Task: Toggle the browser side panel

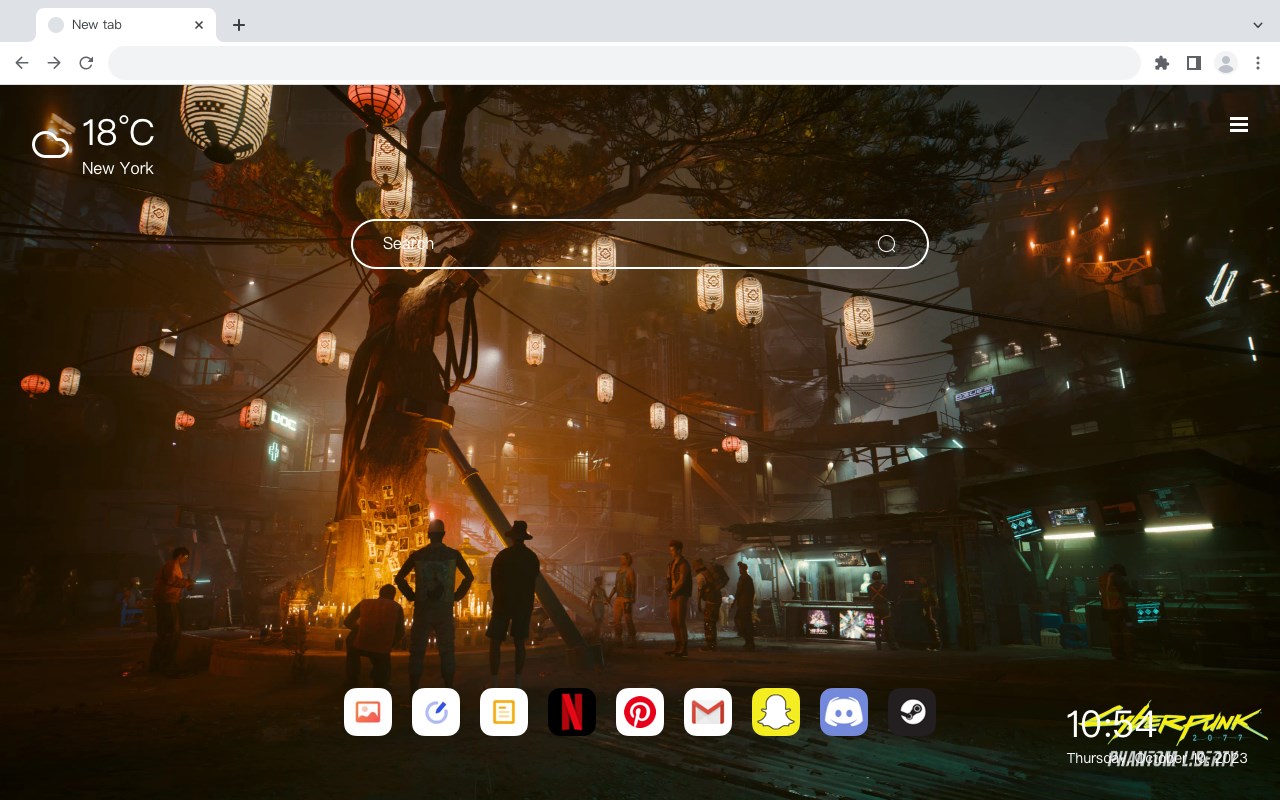Action: click(1193, 63)
